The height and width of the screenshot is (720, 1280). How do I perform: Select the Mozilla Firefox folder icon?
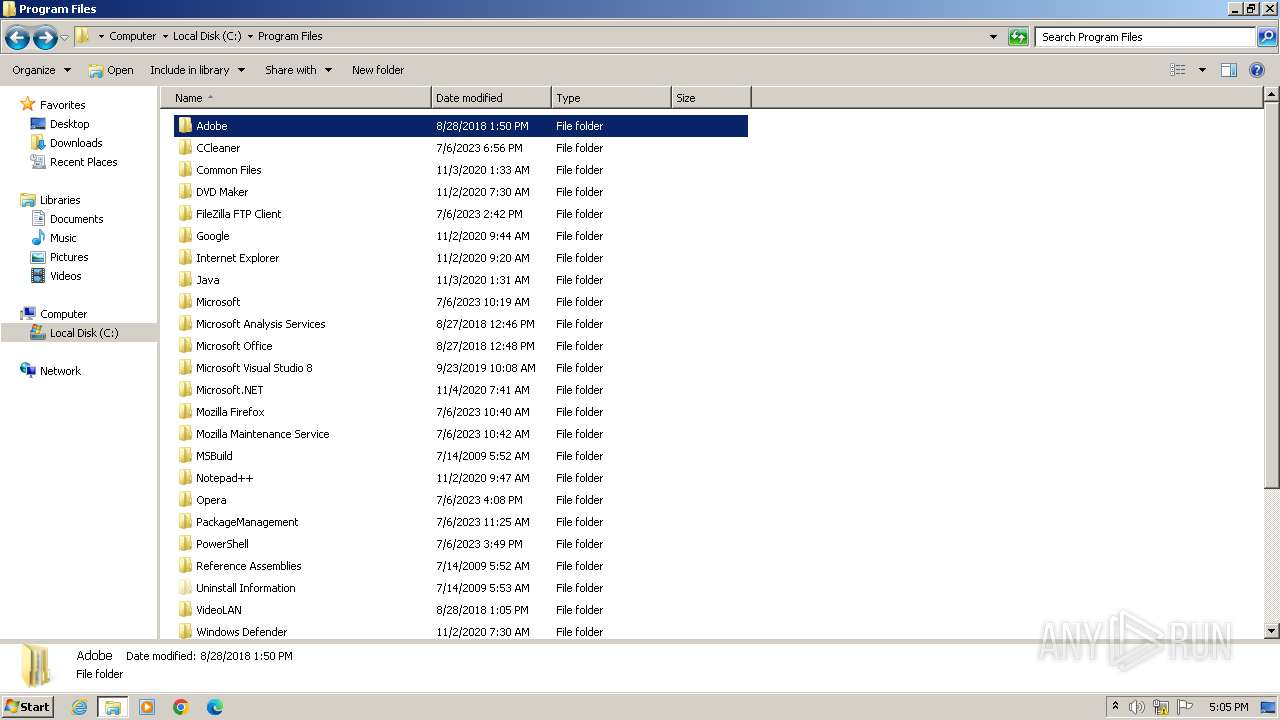pyautogui.click(x=185, y=412)
